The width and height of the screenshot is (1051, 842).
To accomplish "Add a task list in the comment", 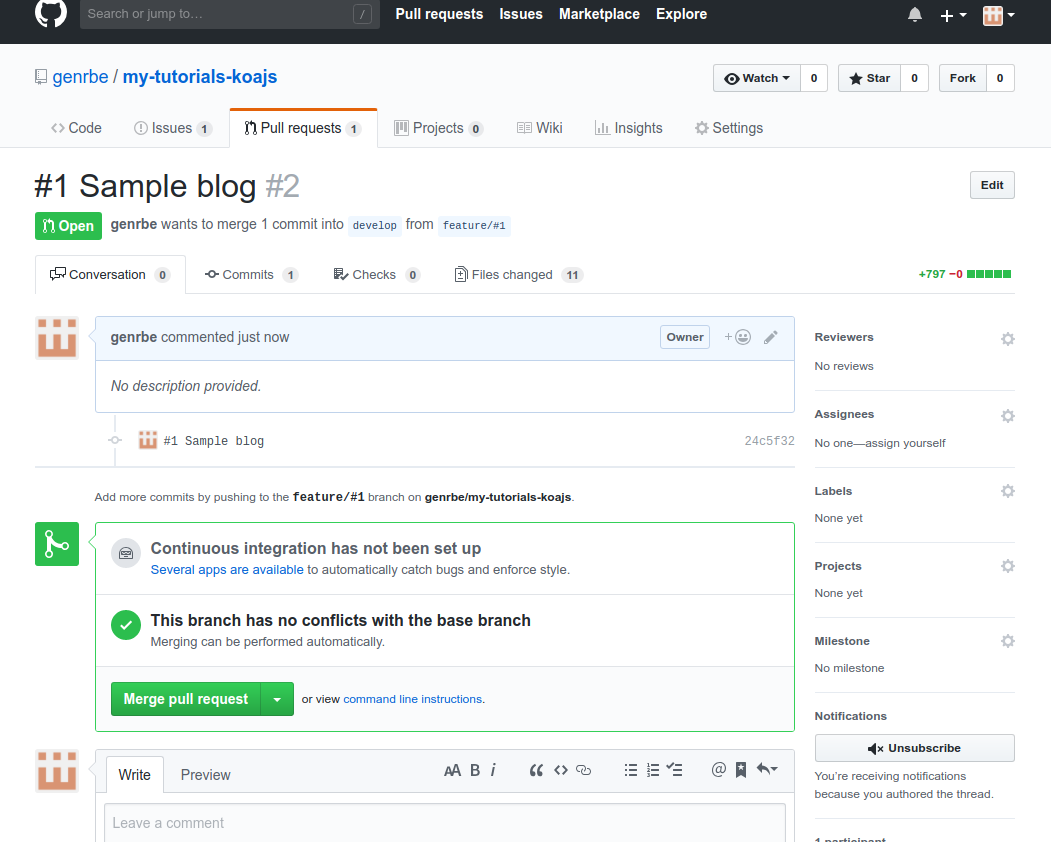I will 674,770.
